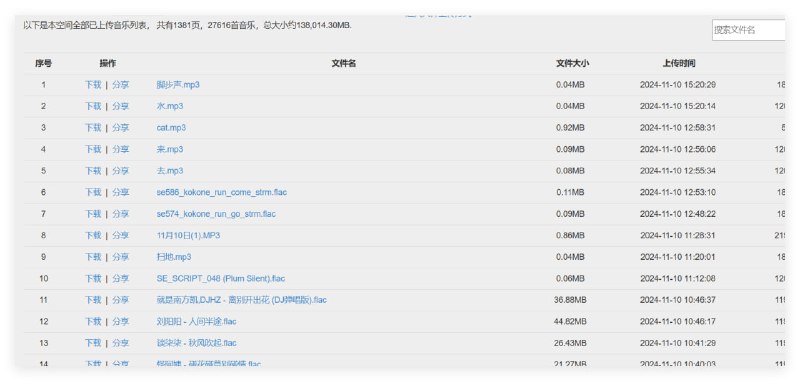Viewport: 800px width, 381px height.
Task: Select the 44.82MB size cell
Action: click(x=570, y=321)
